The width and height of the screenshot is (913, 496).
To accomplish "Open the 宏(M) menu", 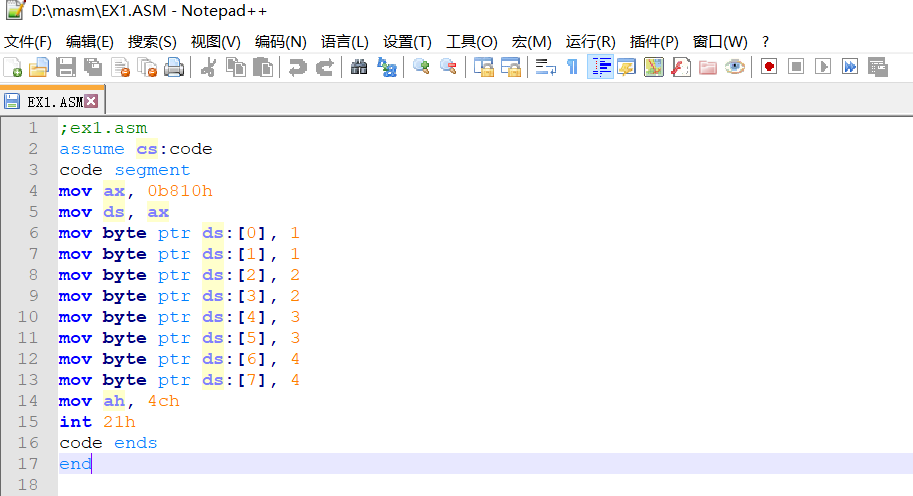I will pyautogui.click(x=531, y=42).
